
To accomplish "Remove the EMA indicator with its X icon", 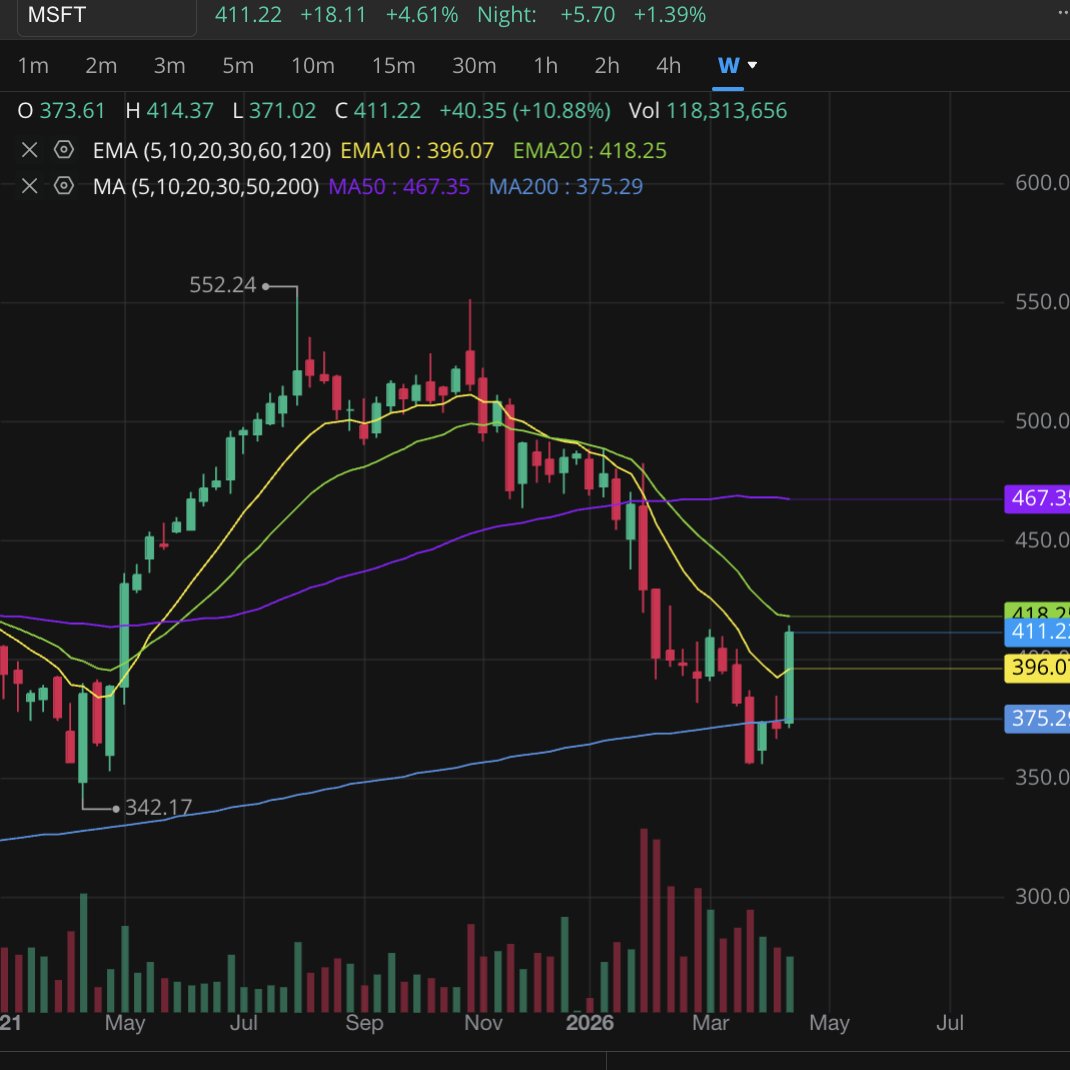I will (29, 150).
